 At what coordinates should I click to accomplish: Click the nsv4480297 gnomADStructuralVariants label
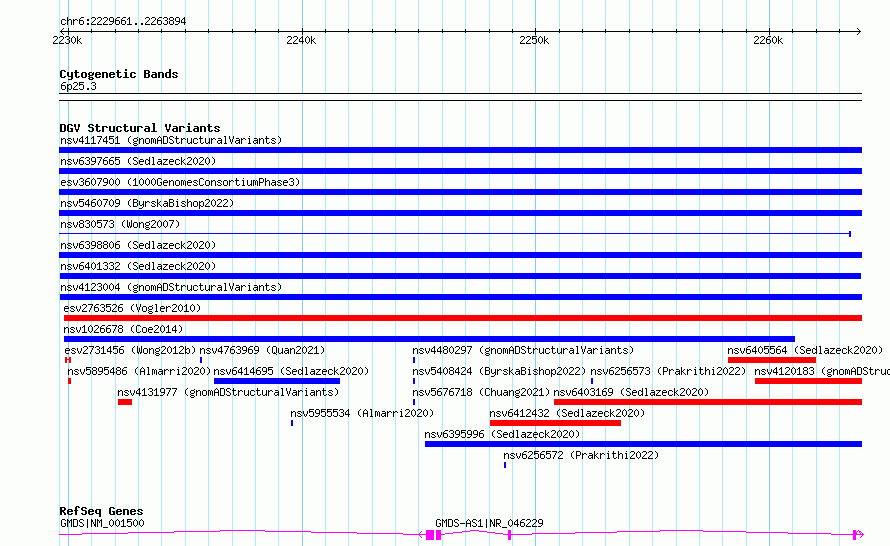click(x=523, y=350)
